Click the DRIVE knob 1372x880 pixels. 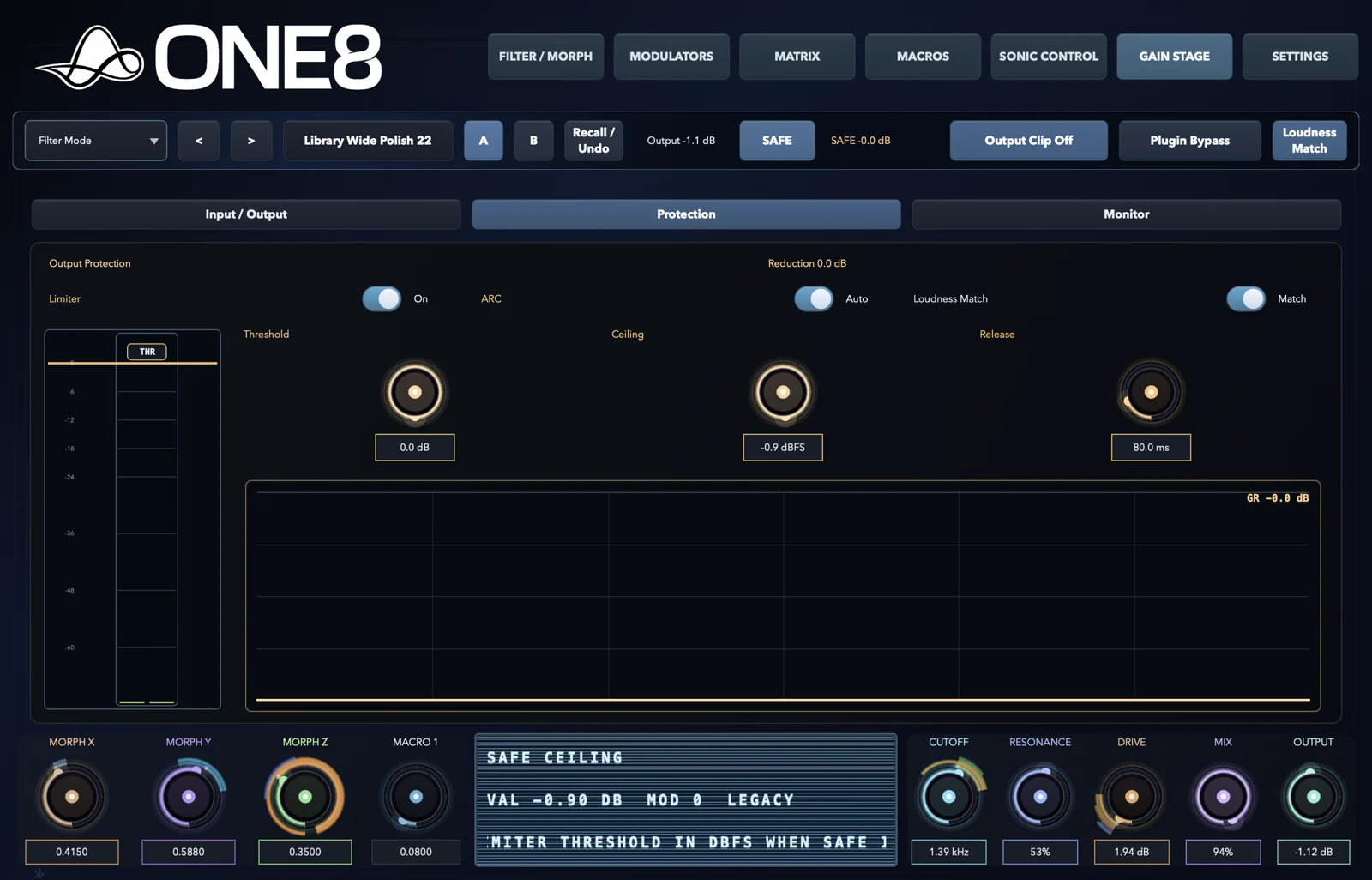coord(1131,797)
